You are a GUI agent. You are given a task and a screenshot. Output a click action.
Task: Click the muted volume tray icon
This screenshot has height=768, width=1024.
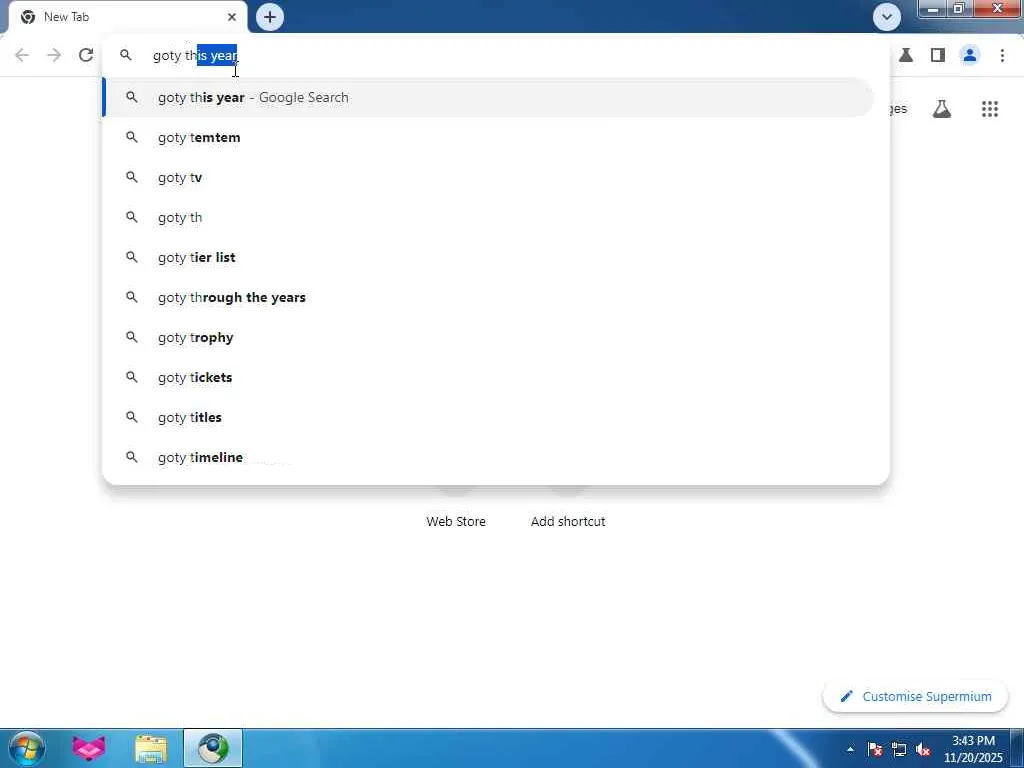pyautogui.click(x=923, y=749)
